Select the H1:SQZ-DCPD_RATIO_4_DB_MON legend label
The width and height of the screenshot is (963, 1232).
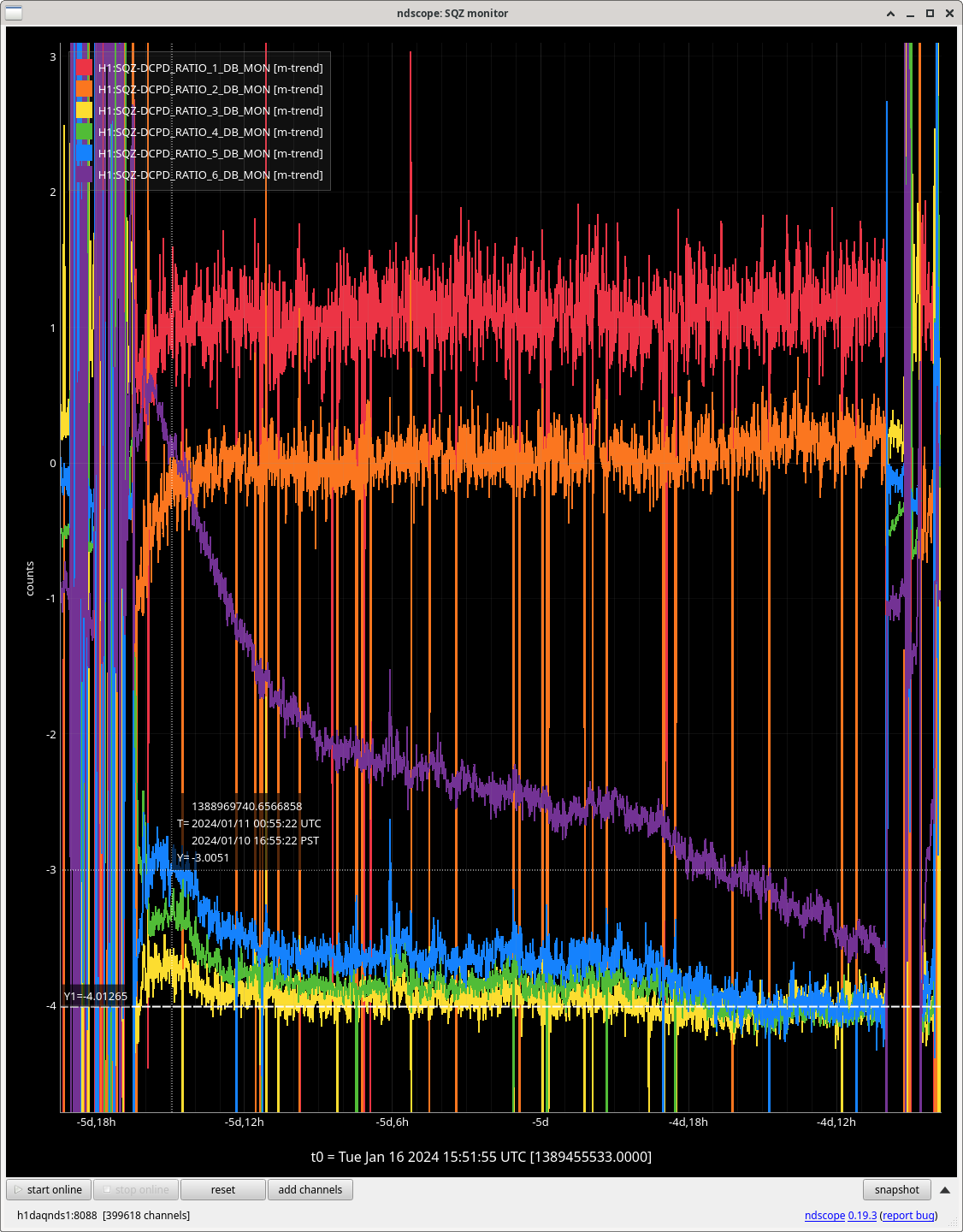[210, 132]
